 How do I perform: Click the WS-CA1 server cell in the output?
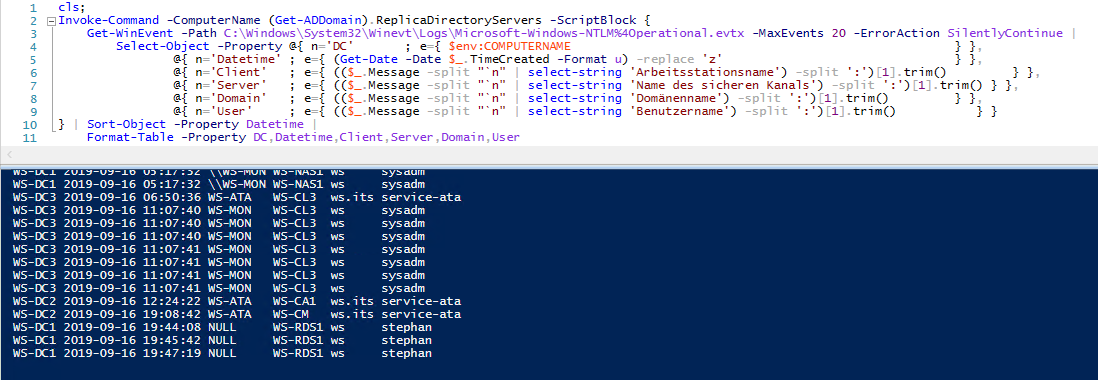pos(295,302)
